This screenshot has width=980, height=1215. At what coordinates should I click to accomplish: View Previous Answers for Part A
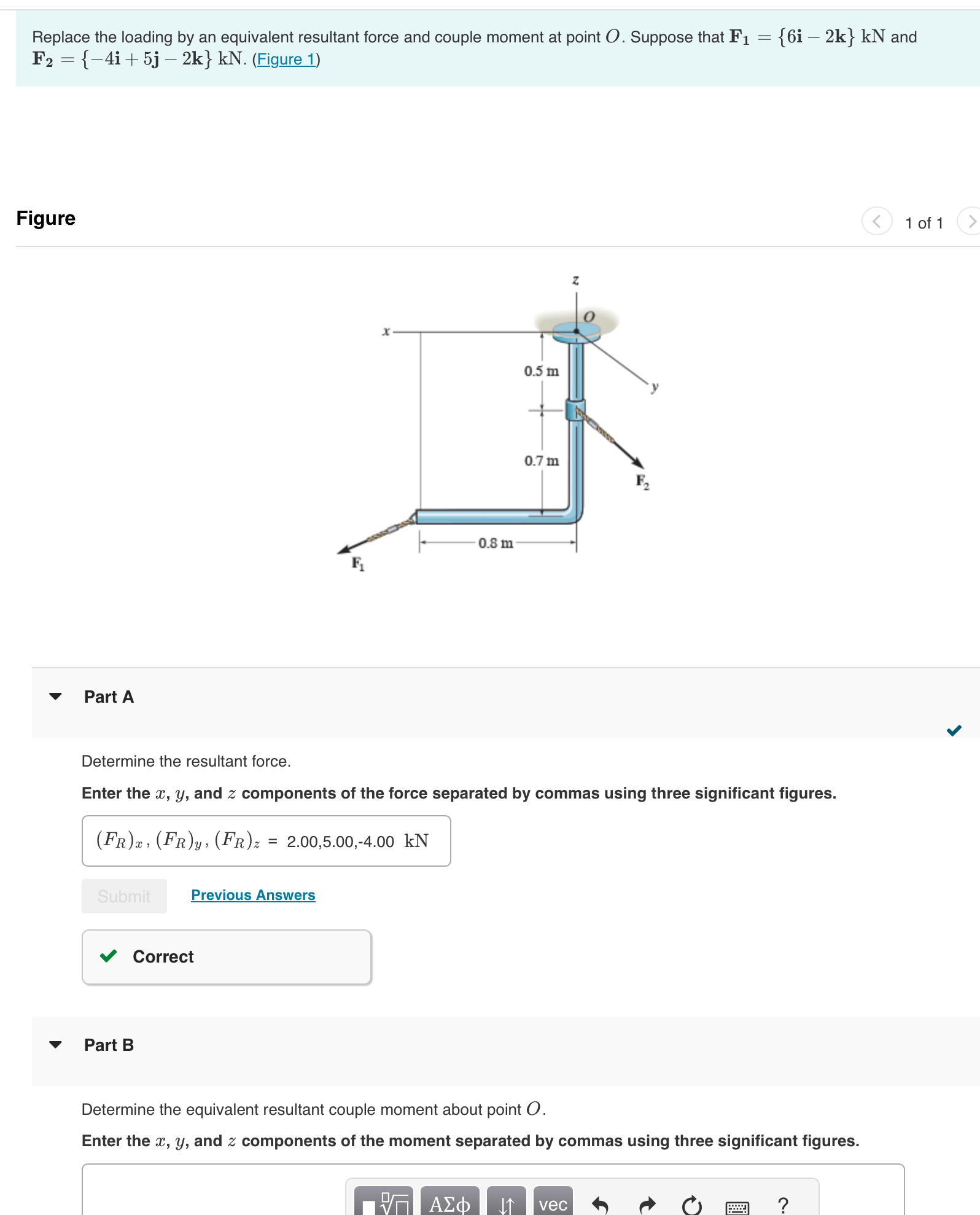tap(253, 895)
